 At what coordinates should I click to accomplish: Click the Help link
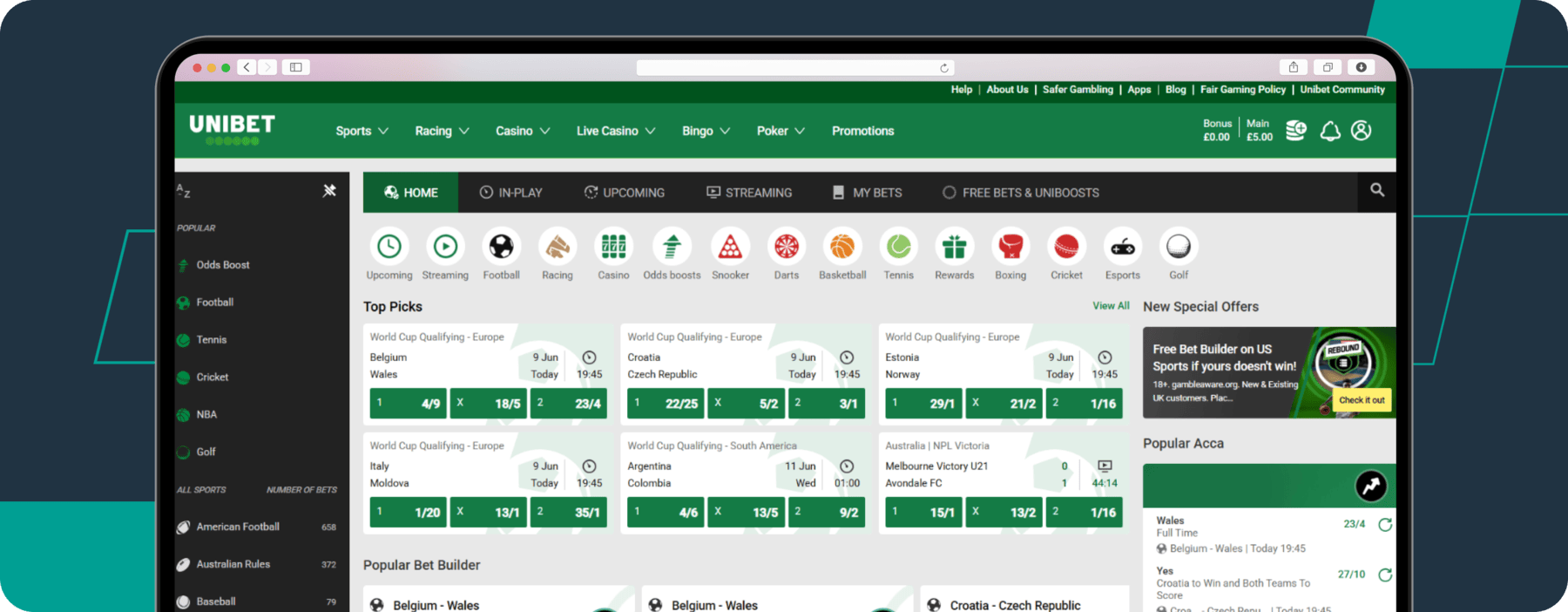pos(962,90)
